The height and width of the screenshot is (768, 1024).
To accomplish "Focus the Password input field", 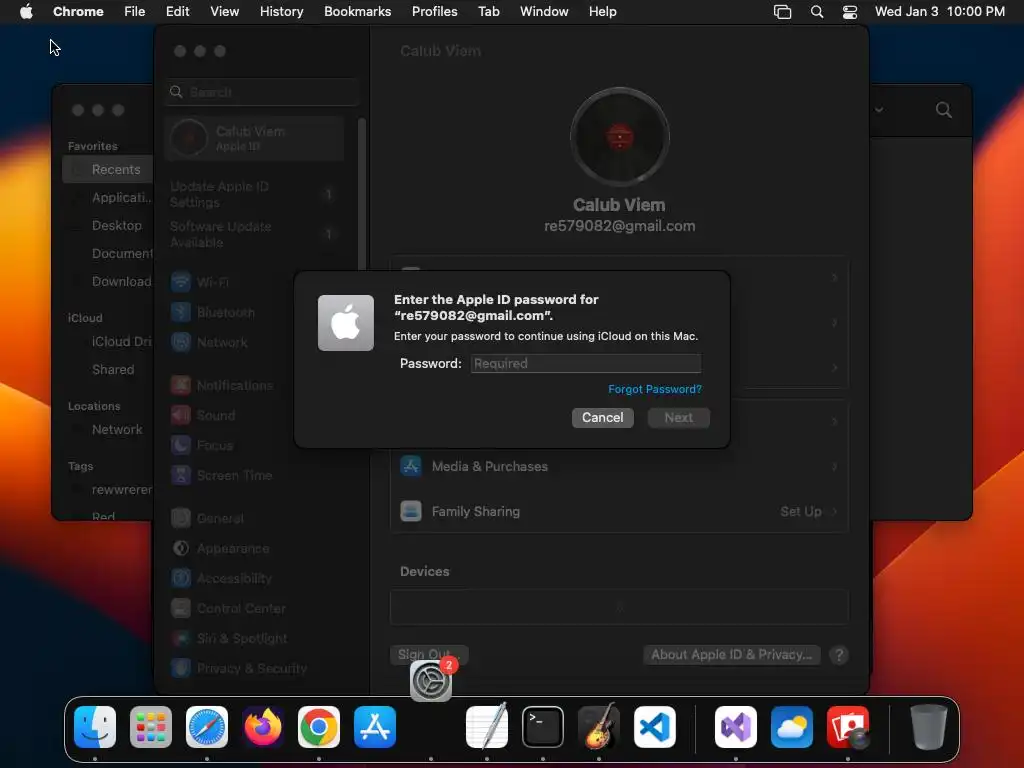I will tap(585, 363).
